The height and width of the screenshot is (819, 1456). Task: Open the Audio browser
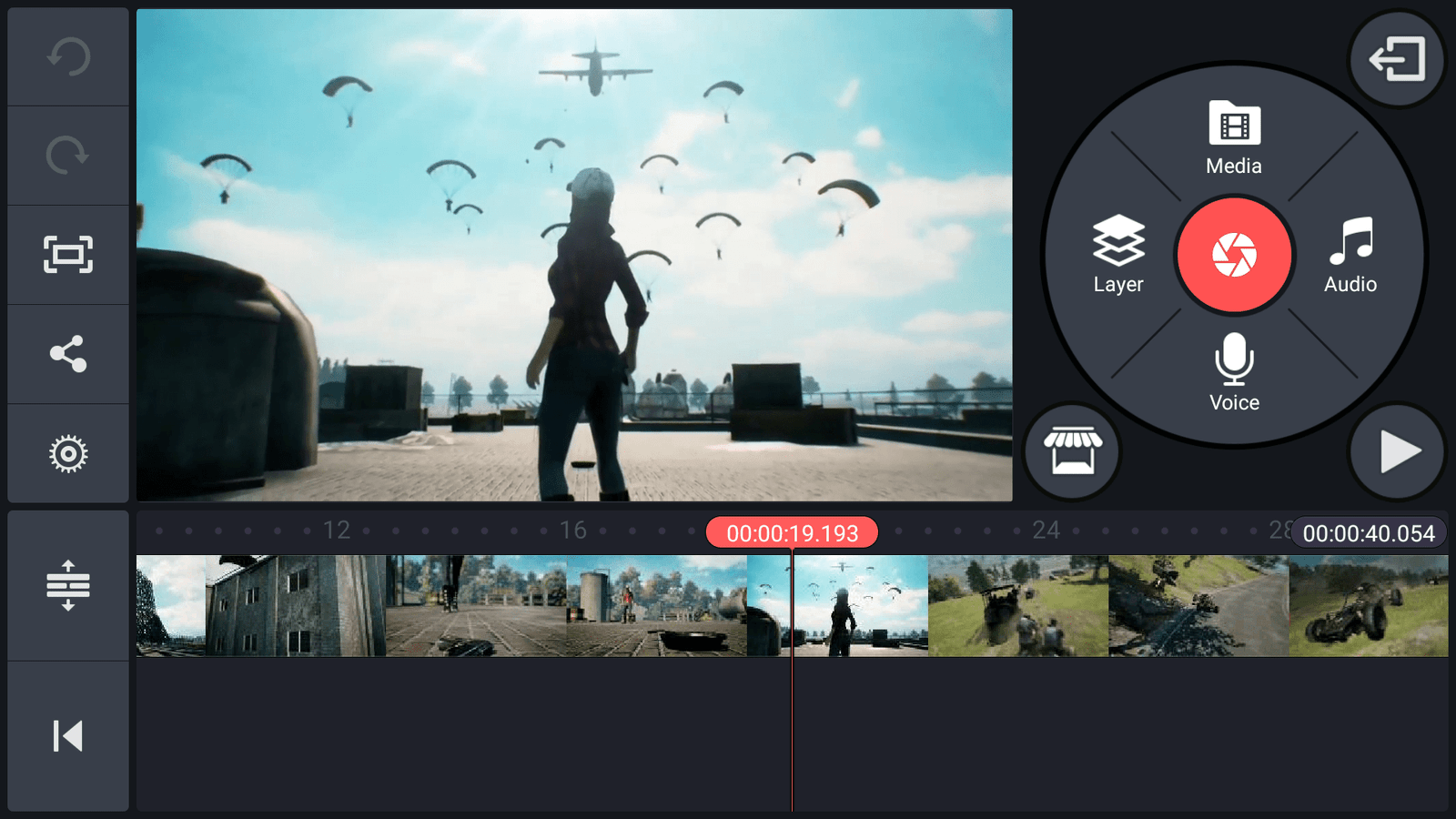point(1350,255)
